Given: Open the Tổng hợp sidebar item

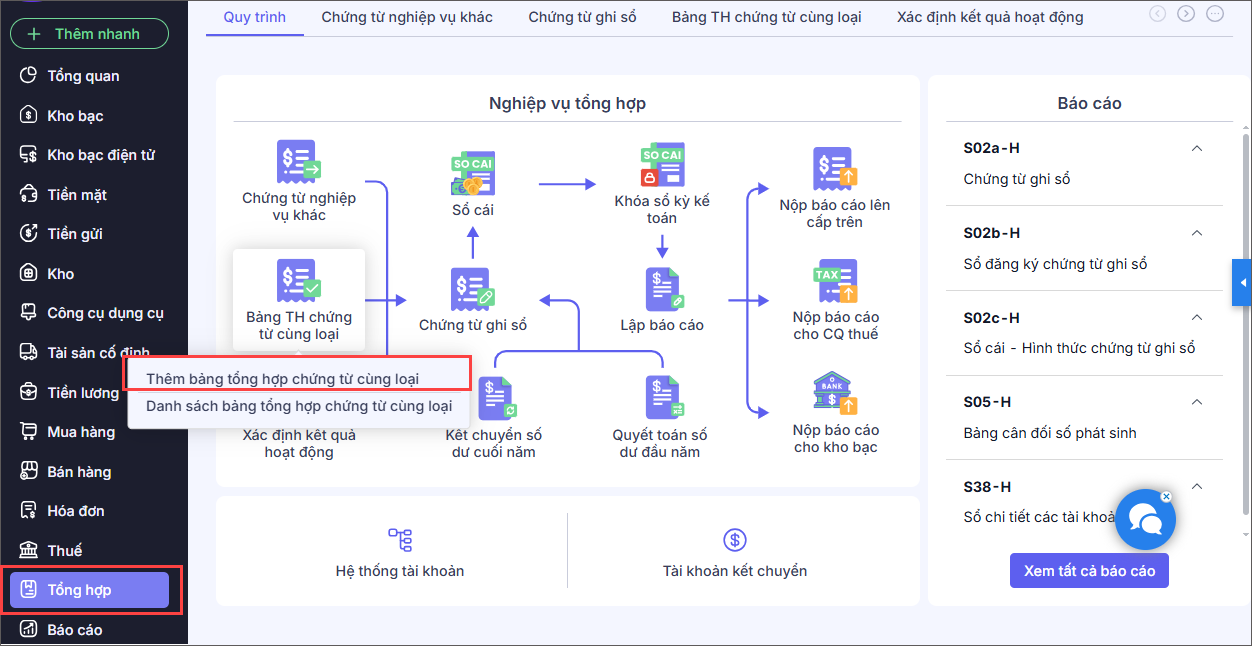Looking at the screenshot, I should pos(89,590).
